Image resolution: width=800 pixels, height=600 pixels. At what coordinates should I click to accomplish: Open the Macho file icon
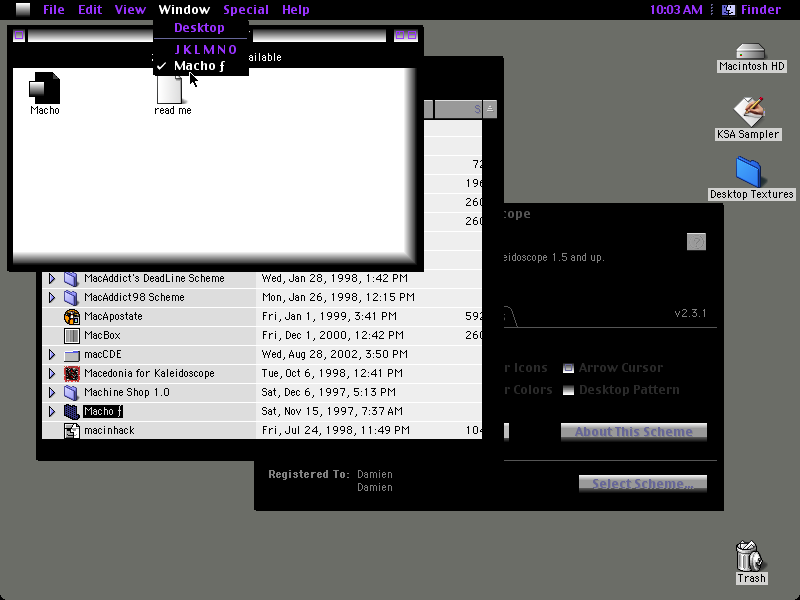click(44, 88)
